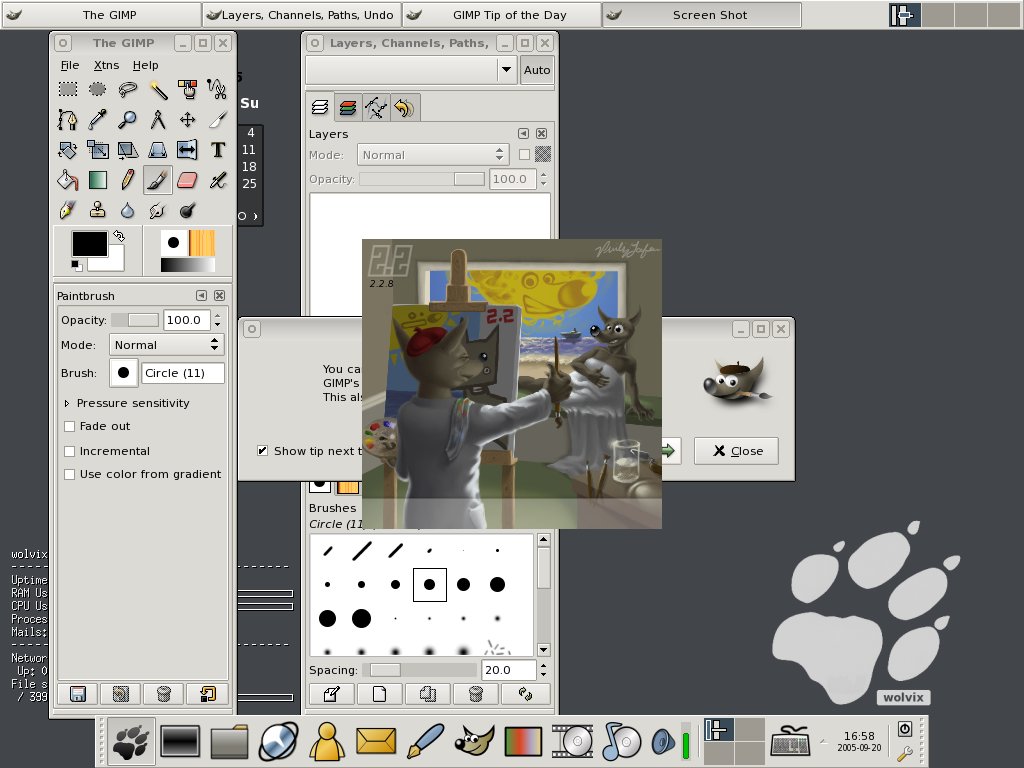Switch to the Channels tab

click(x=348, y=107)
